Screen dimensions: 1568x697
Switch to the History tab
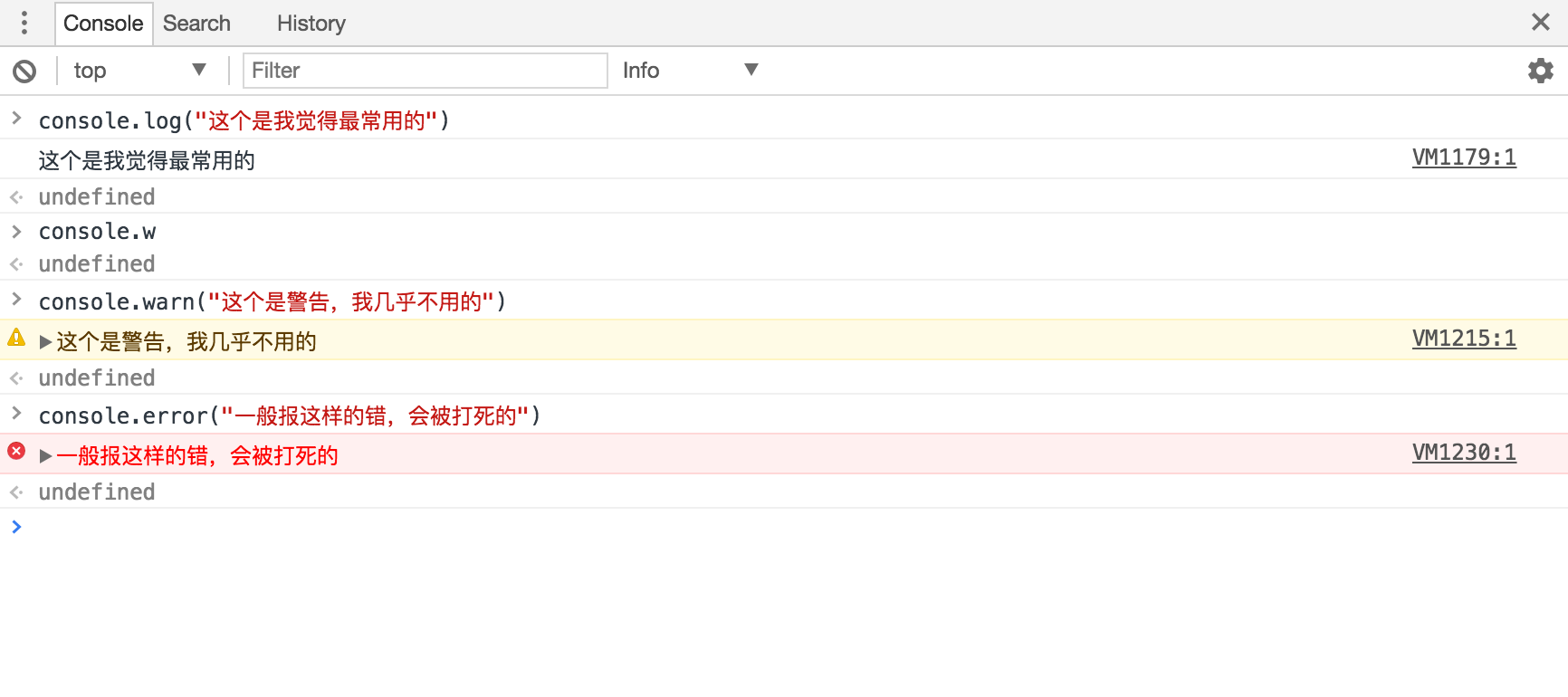pyautogui.click(x=311, y=24)
